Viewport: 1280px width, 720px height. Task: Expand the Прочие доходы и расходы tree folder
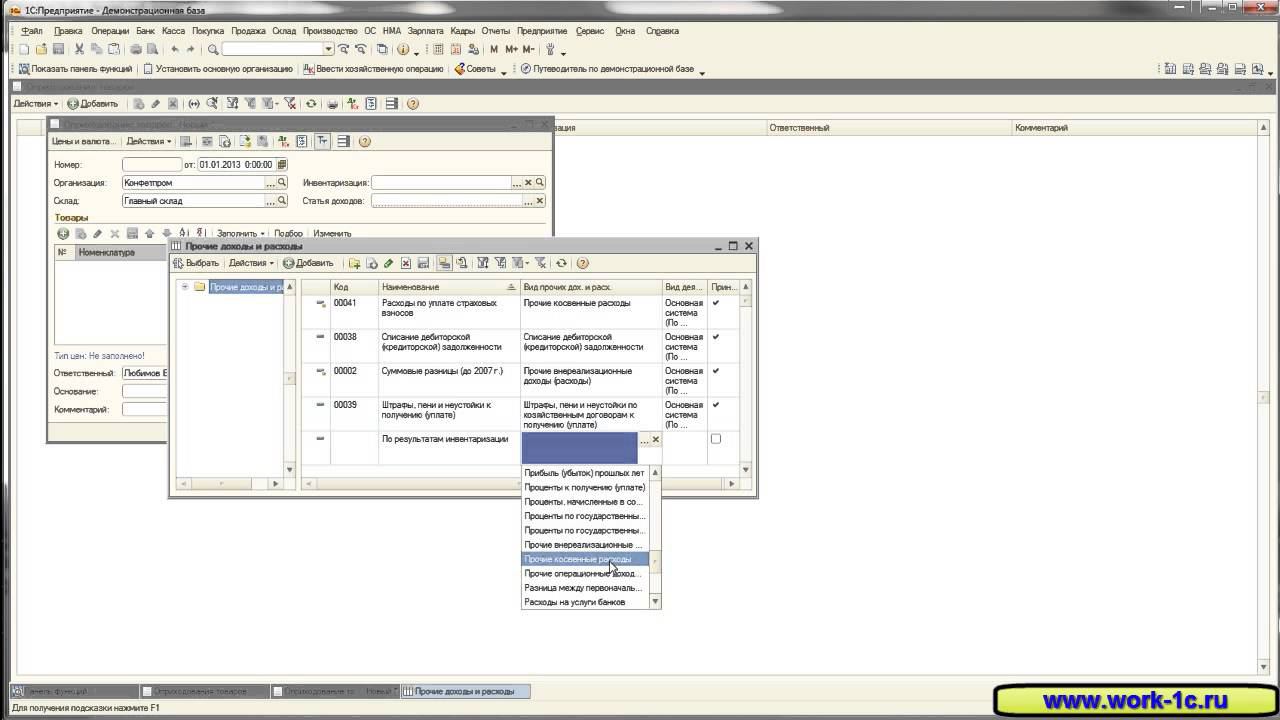point(185,287)
